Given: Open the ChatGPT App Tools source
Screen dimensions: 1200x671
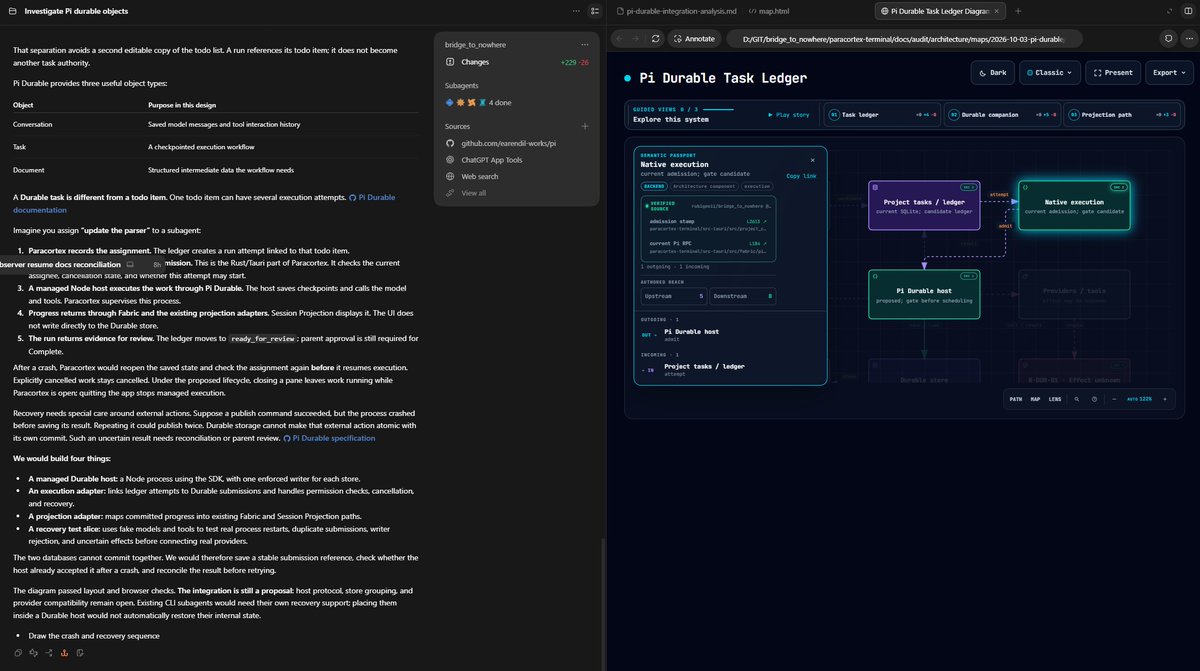Looking at the screenshot, I should [515, 160].
